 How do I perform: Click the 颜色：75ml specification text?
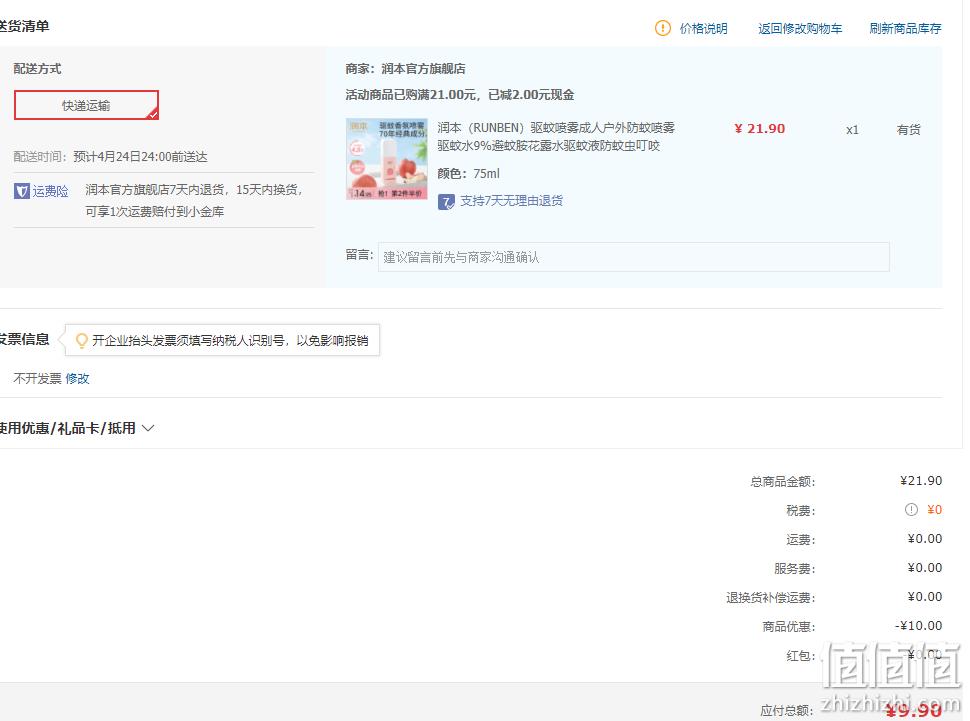tap(468, 174)
